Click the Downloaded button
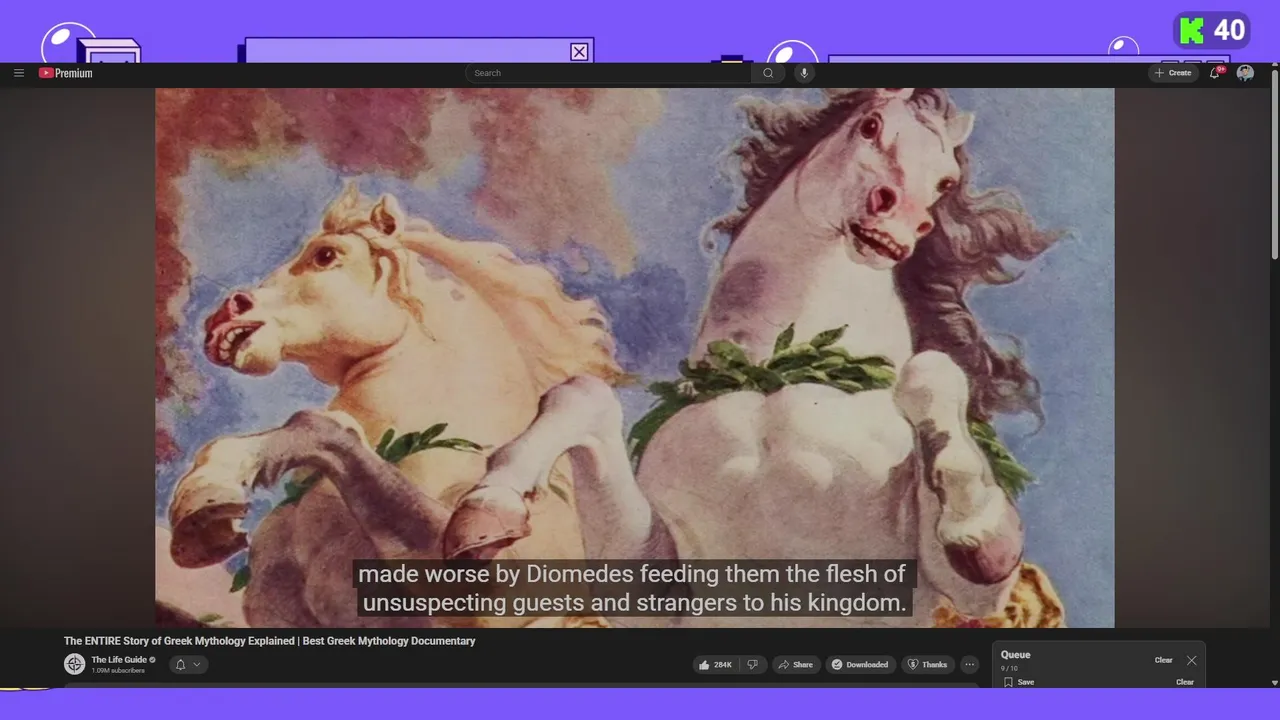 coord(860,664)
